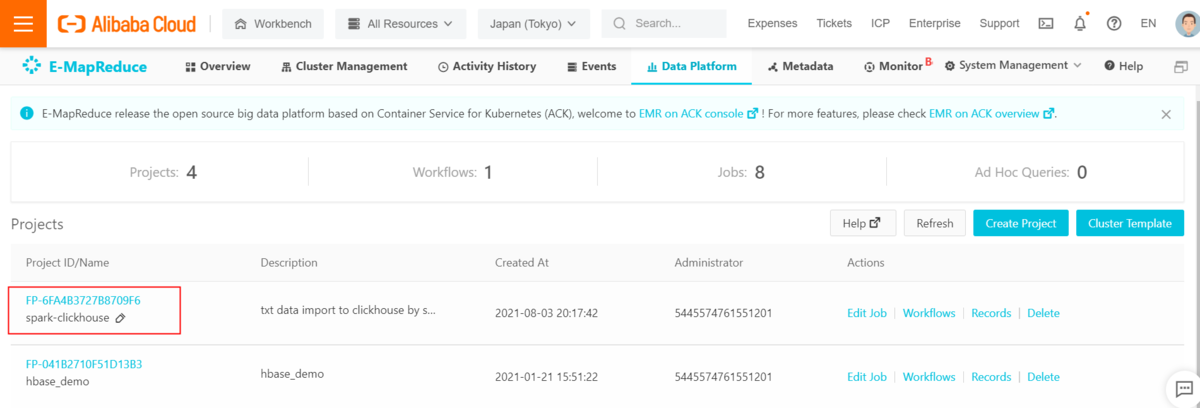The height and width of the screenshot is (408, 1200).
Task: Click Edit Job for hbase_demo
Action: tap(867, 377)
